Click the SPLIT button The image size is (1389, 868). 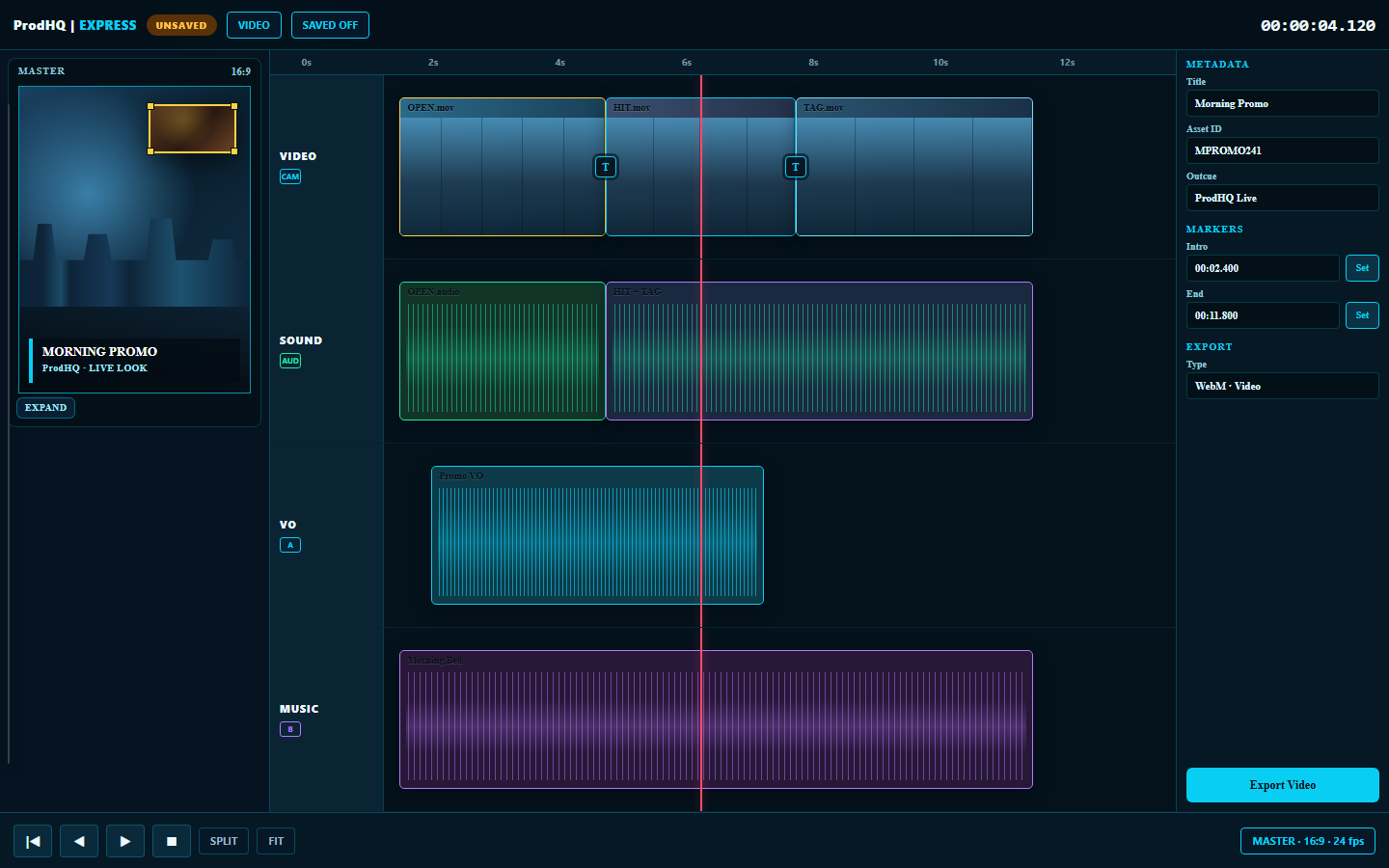[x=224, y=841]
